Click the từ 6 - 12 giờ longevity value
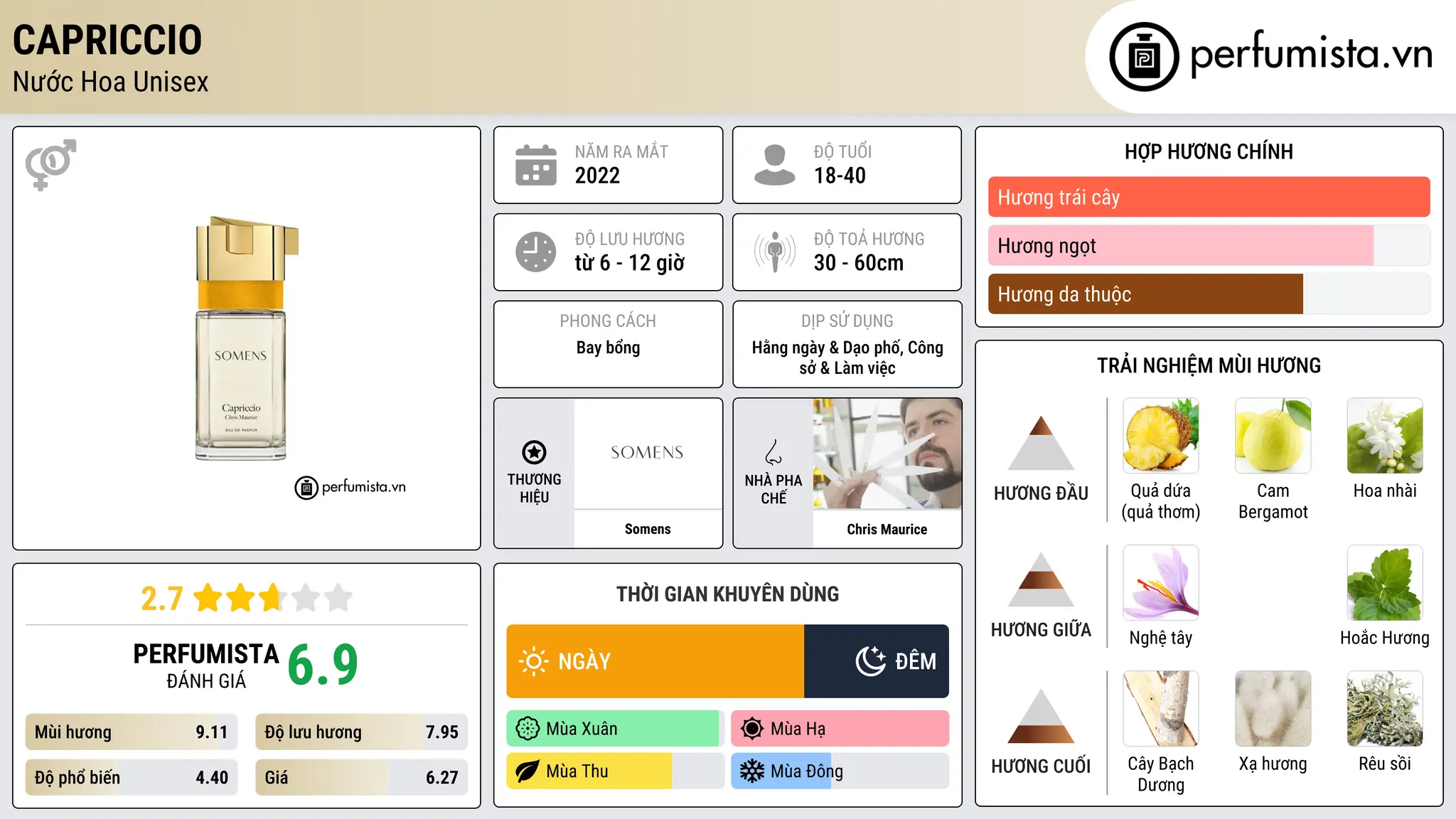The height and width of the screenshot is (819, 1456). tap(630, 263)
